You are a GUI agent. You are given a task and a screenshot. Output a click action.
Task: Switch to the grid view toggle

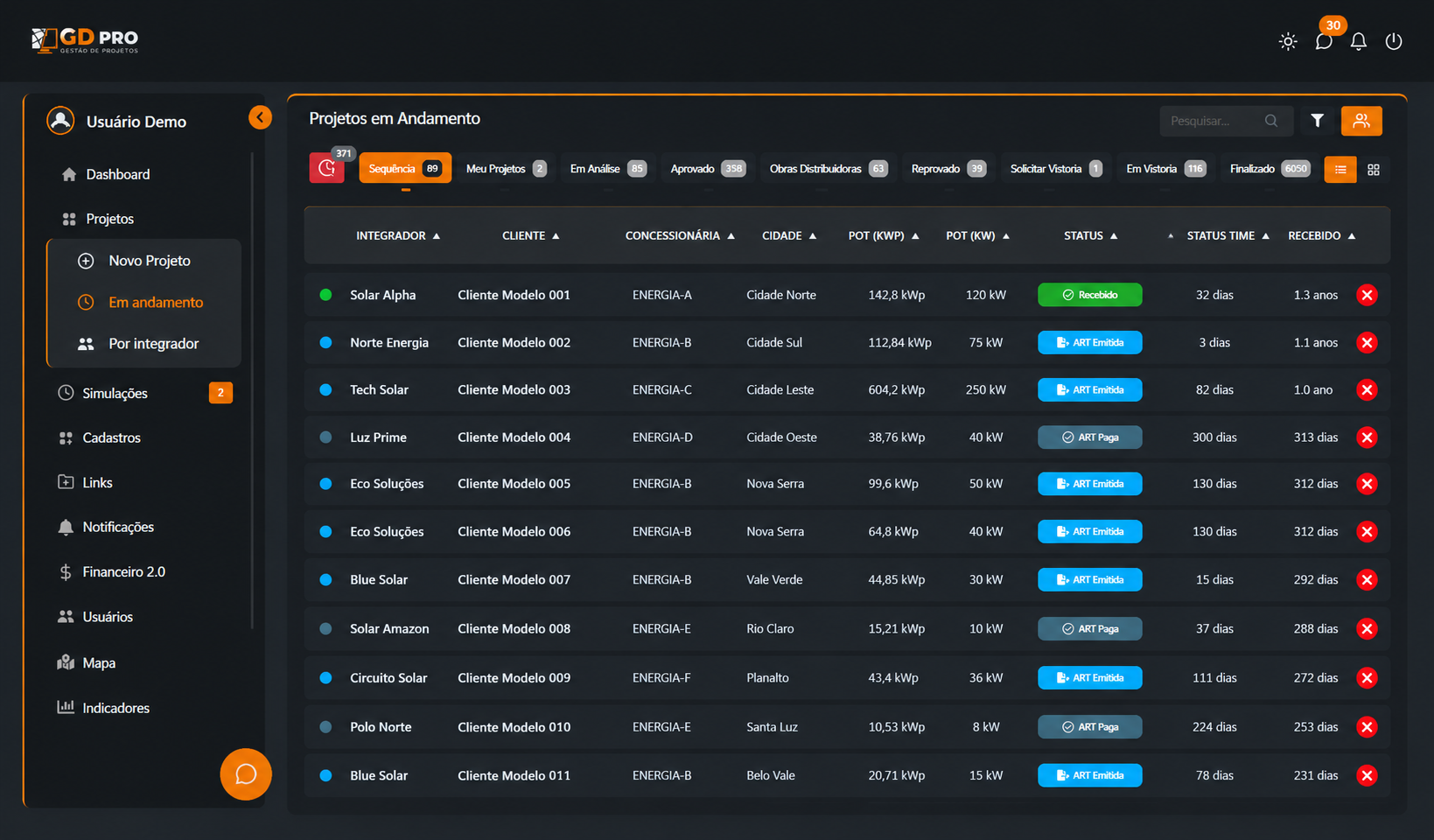1374,169
